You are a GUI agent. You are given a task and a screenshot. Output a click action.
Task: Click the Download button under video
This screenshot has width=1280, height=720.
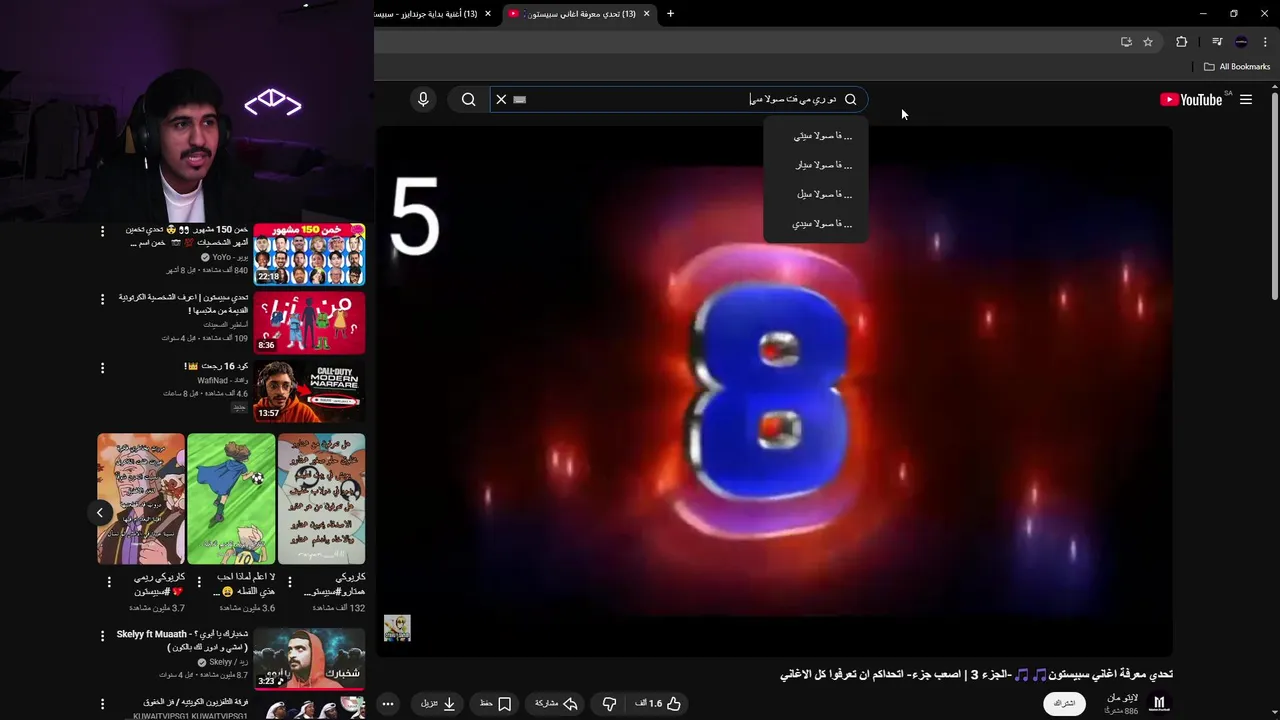(439, 704)
